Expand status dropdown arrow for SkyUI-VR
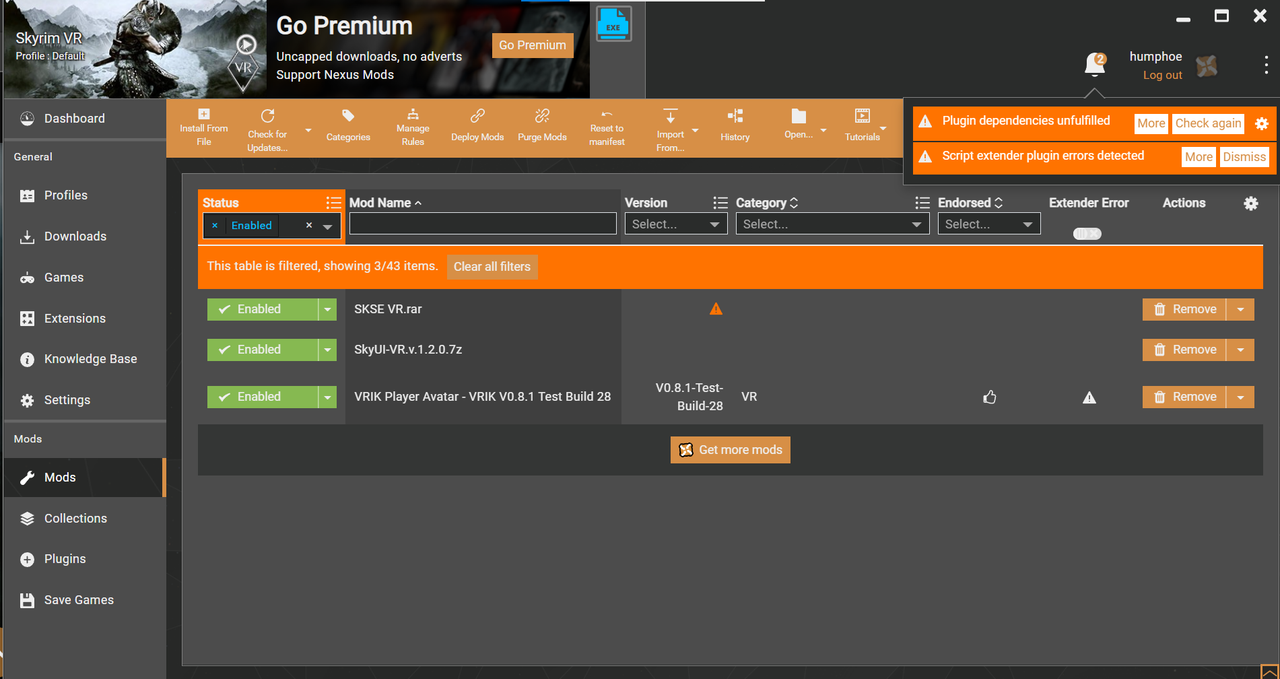This screenshot has height=679, width=1280. 327,349
